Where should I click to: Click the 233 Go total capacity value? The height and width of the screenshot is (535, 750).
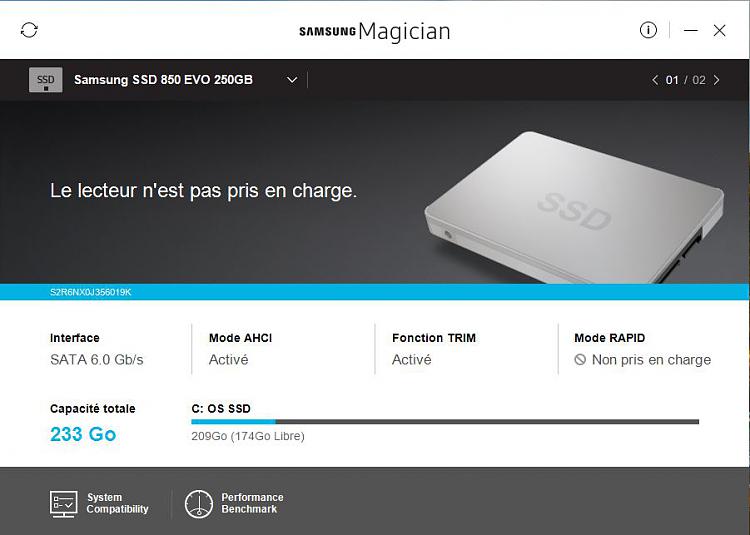(x=83, y=434)
